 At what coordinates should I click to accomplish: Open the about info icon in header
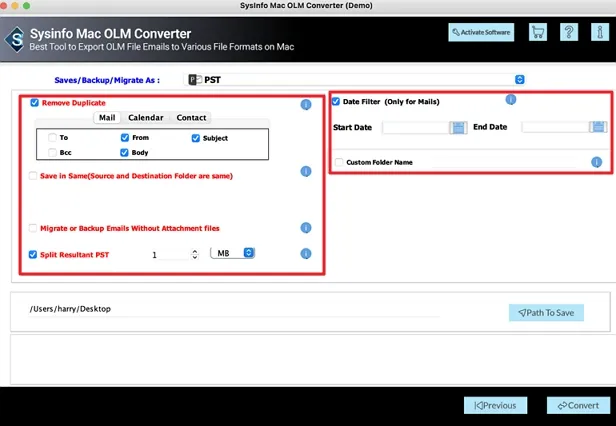[600, 32]
